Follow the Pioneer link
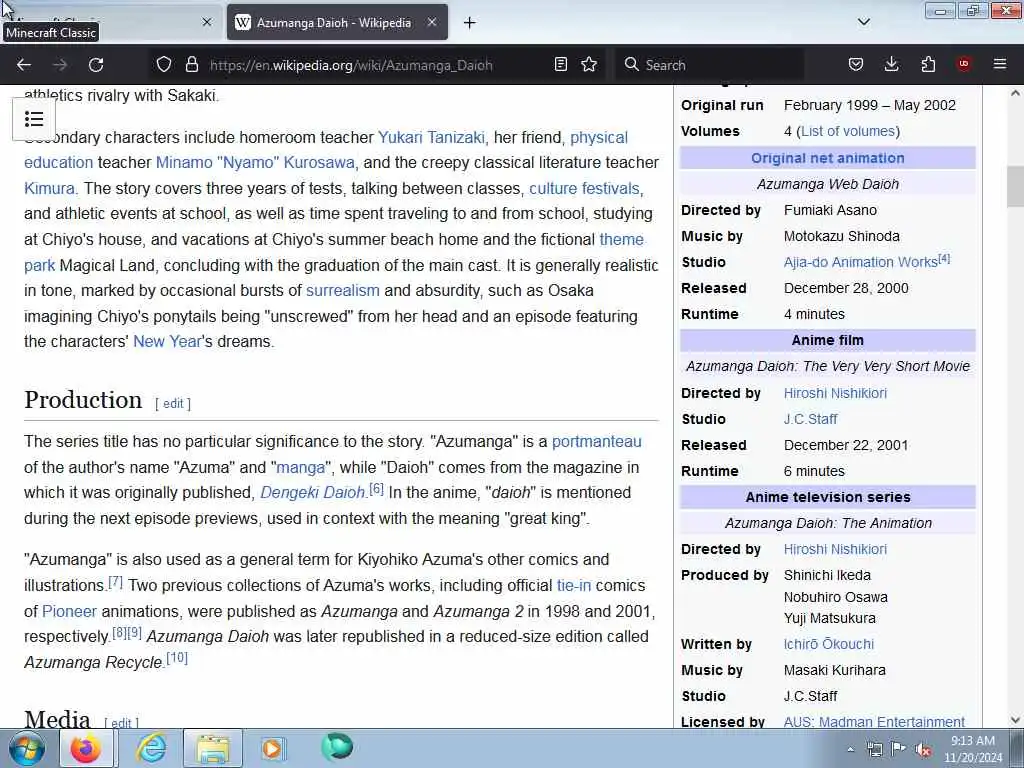 [69, 611]
